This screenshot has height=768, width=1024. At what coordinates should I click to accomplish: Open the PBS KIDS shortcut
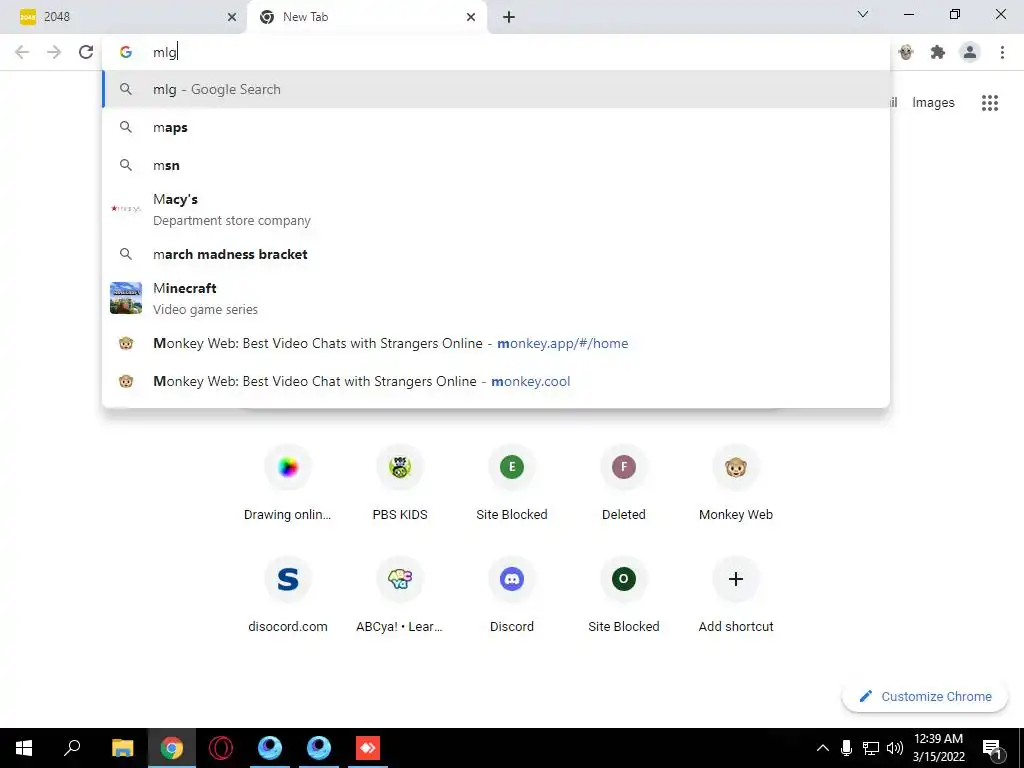[400, 483]
